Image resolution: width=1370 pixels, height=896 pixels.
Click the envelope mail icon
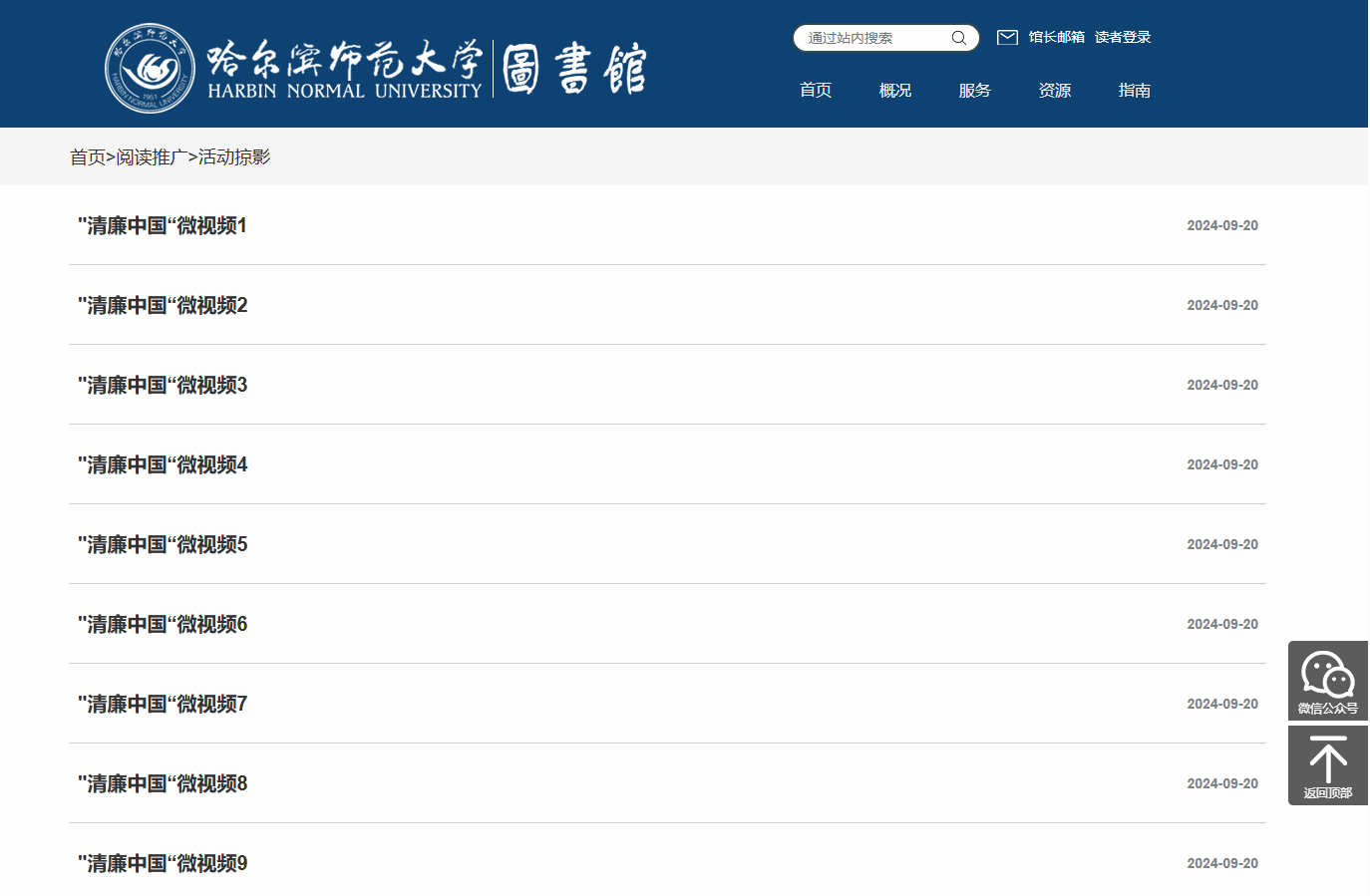(x=1007, y=38)
